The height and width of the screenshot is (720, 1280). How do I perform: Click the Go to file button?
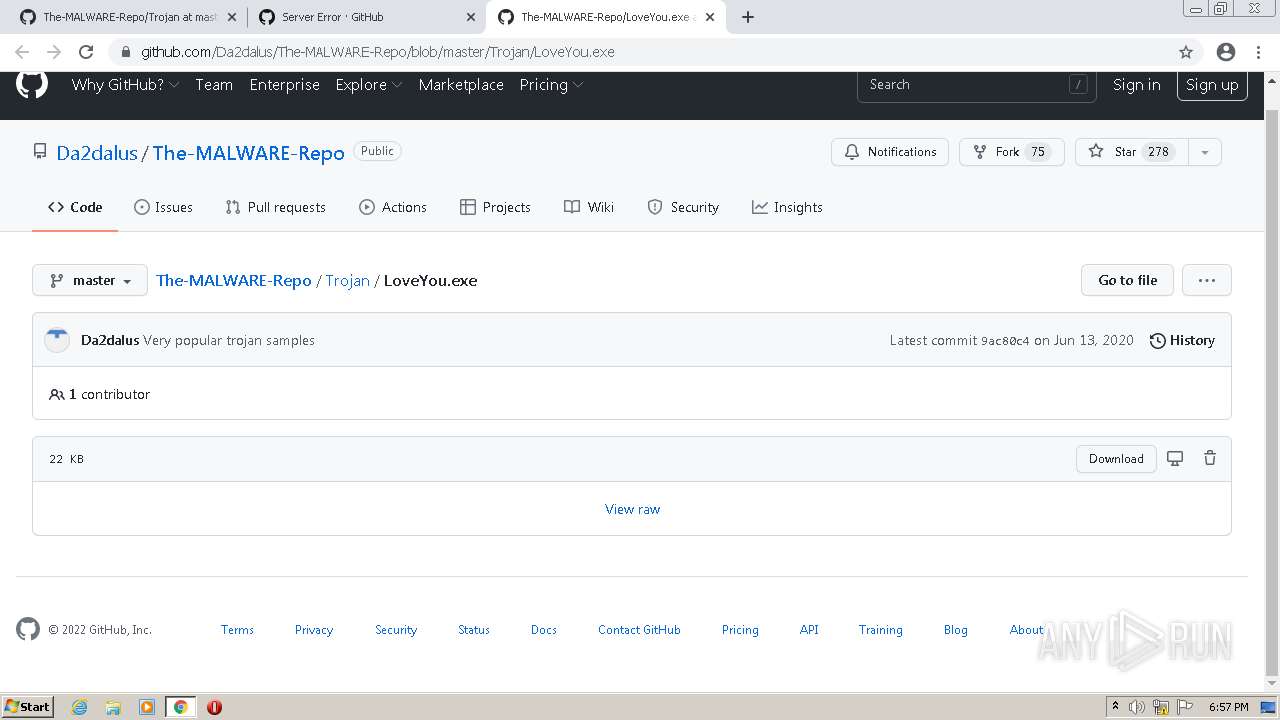tap(1127, 280)
